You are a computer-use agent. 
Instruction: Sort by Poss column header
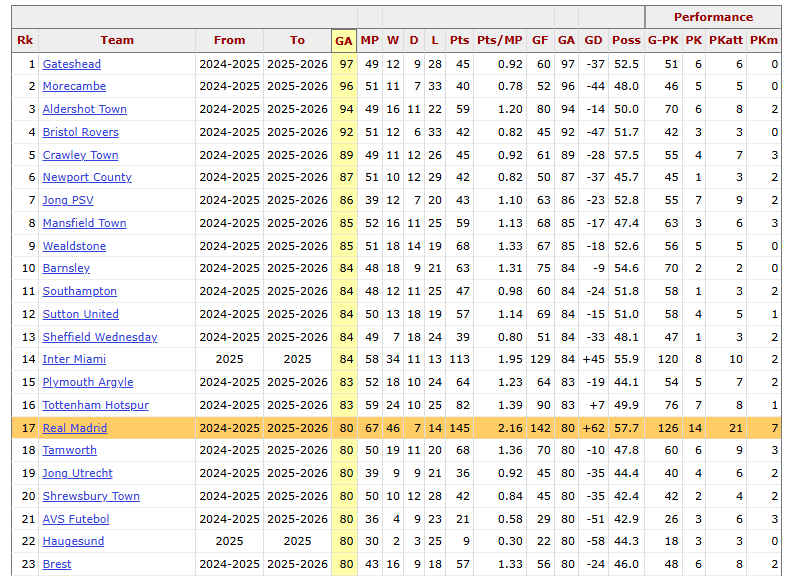coord(626,40)
